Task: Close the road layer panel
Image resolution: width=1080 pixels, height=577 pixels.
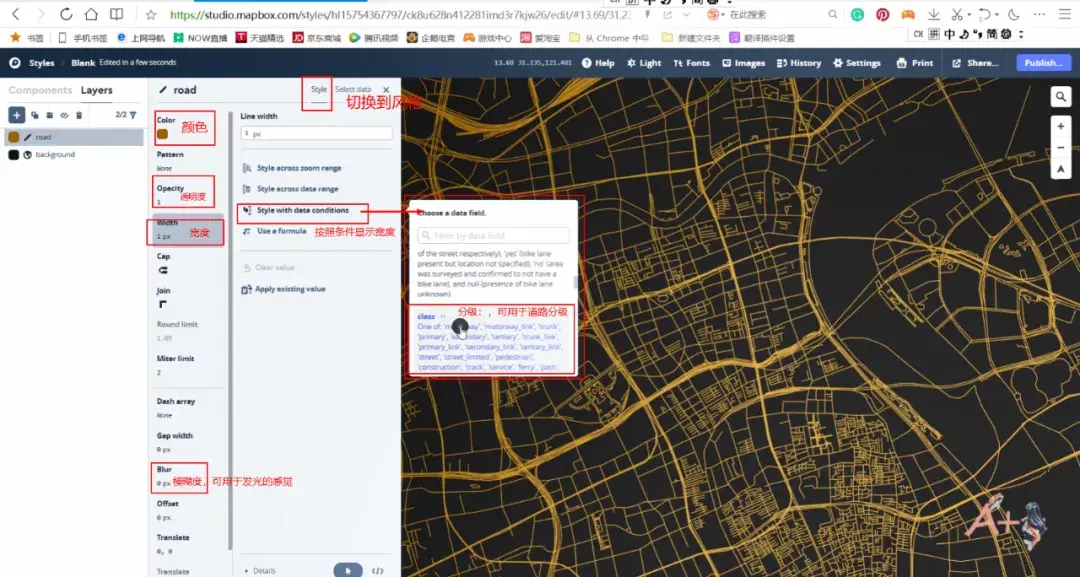Action: [386, 90]
